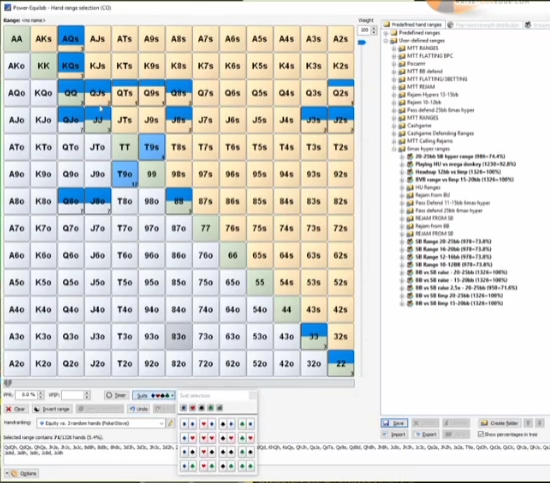Toggle the 83o hand cell
Screen dimensions: 550x483
(179, 336)
